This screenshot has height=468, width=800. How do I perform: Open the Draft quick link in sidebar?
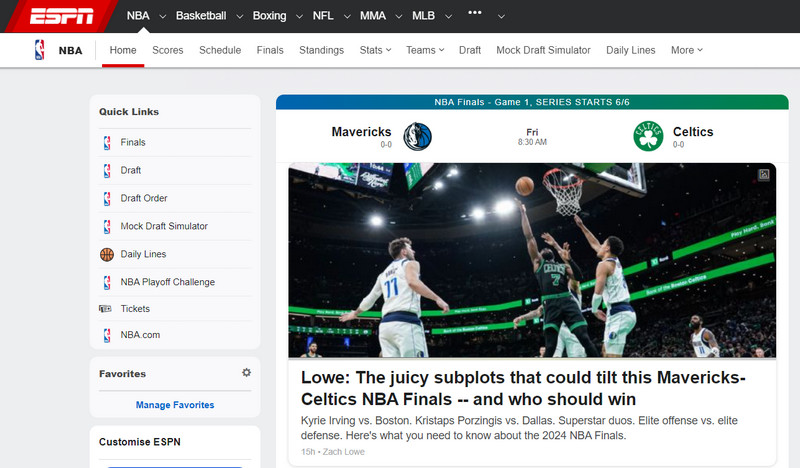(131, 170)
